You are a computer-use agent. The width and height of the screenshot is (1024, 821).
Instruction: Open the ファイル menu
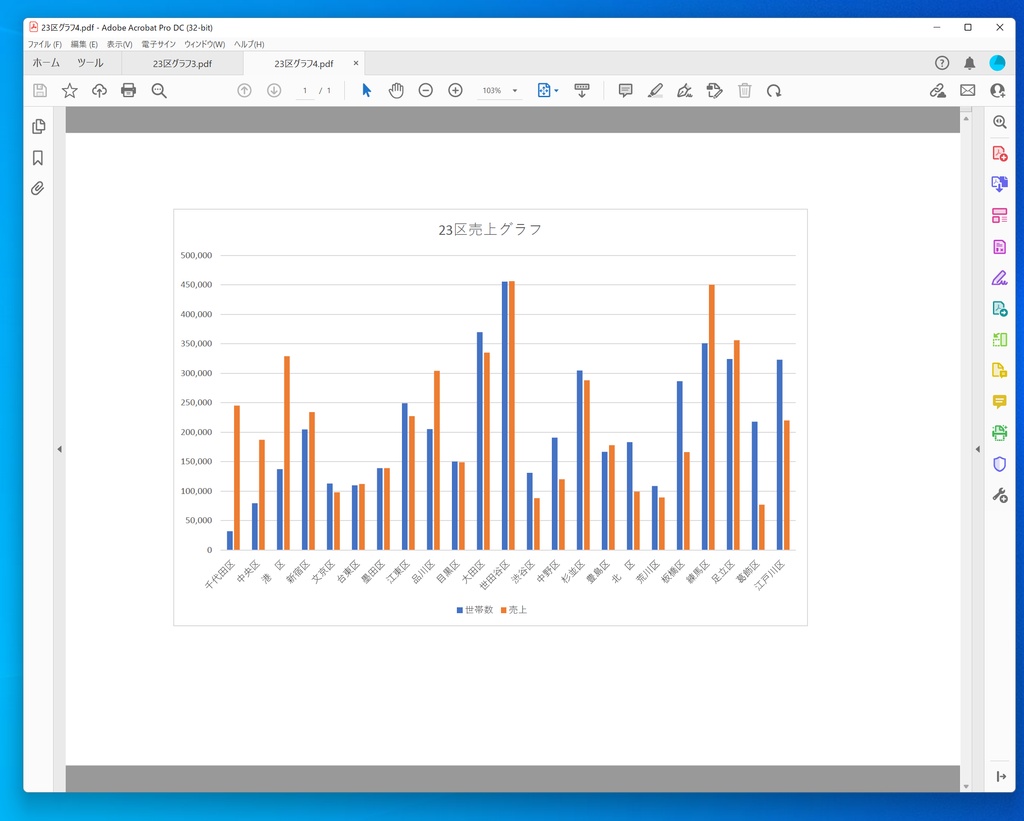44,44
